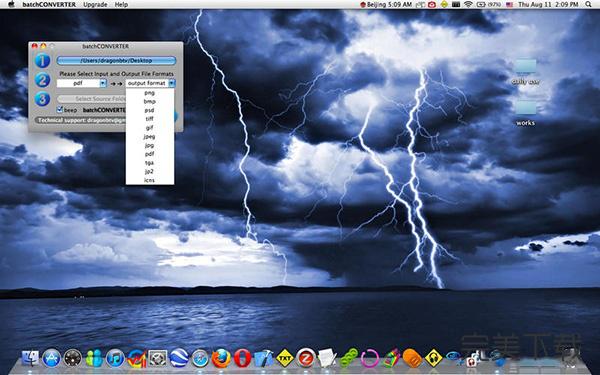600x375 pixels.
Task: Choose pdf from the output format list
Action: (x=150, y=154)
